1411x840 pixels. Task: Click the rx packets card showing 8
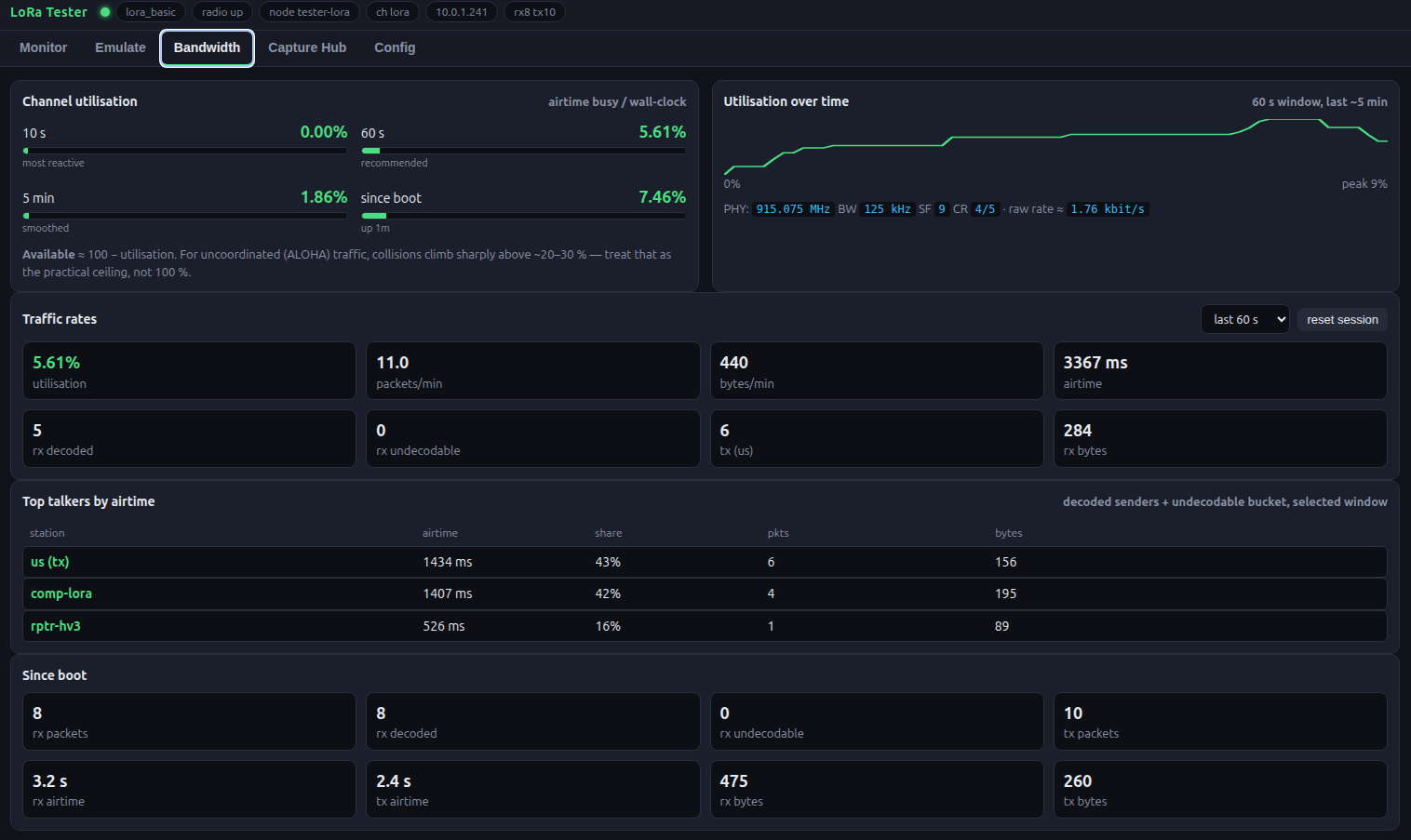[189, 722]
